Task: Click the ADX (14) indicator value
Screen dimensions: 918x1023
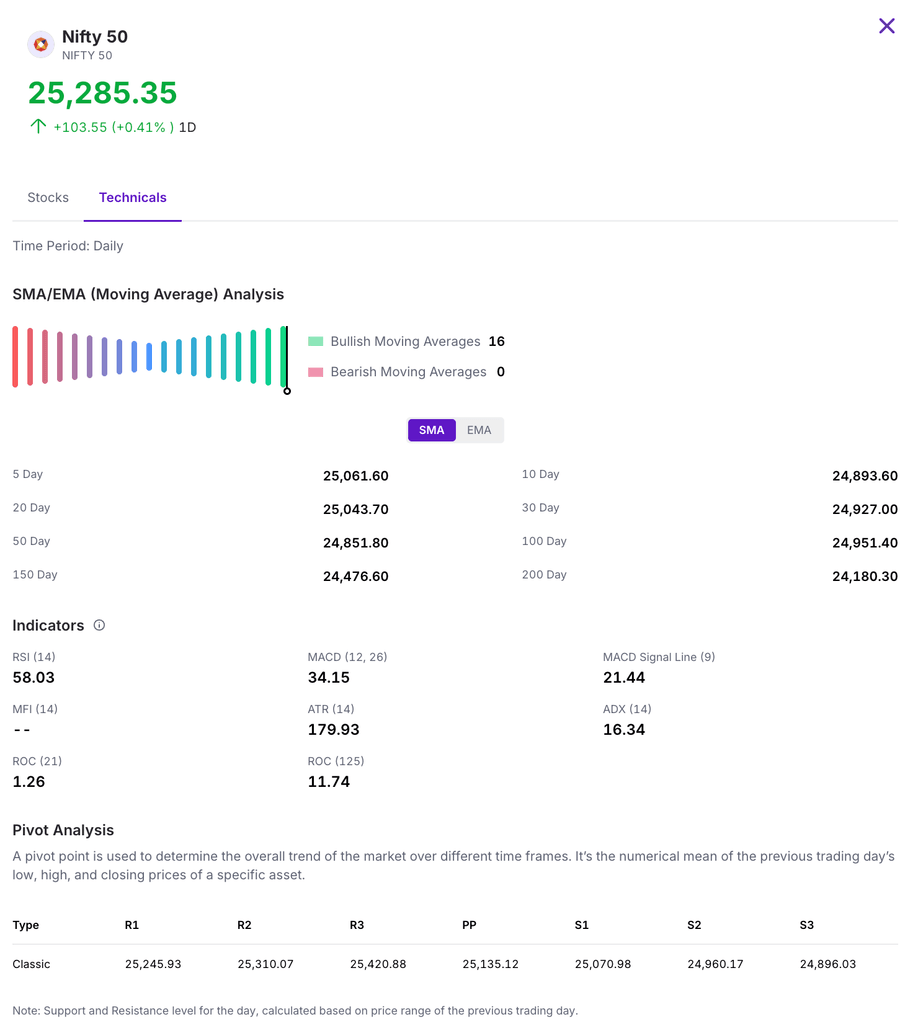Action: coord(624,730)
